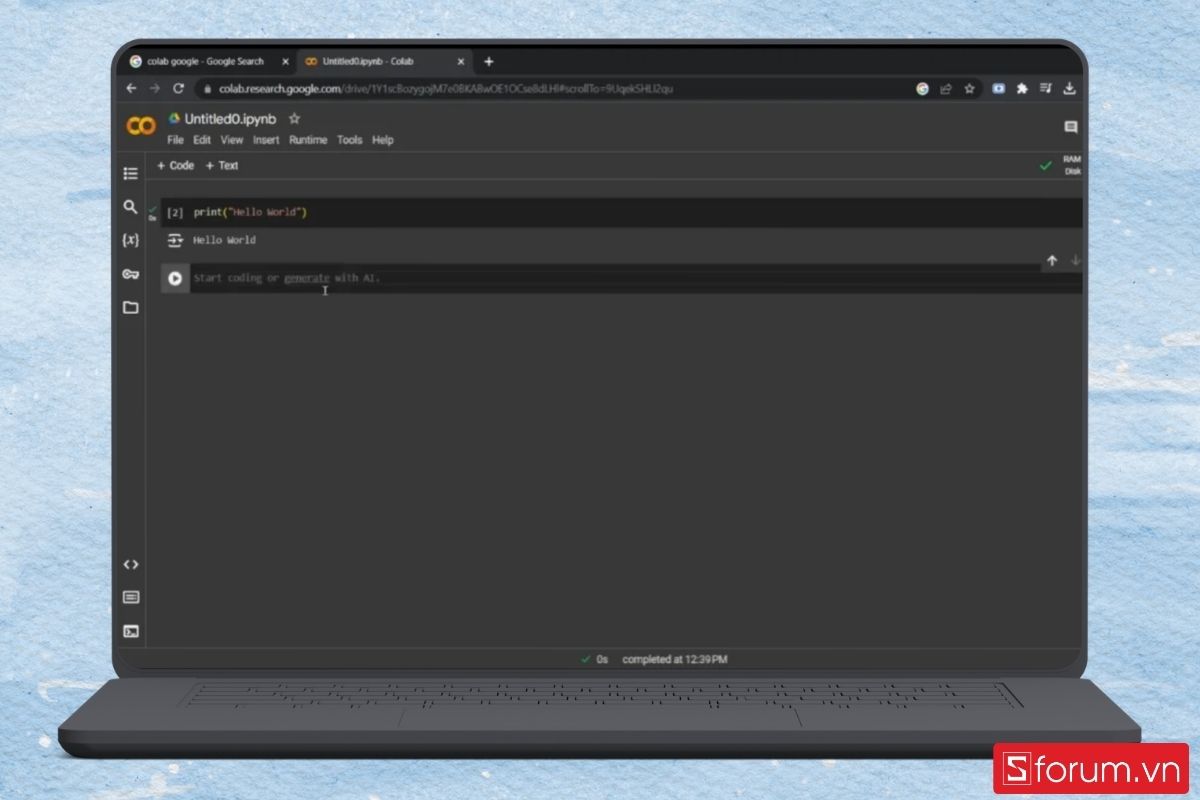Viewport: 1200px width, 800px height.
Task: Click the Hello World output text
Action: point(224,240)
